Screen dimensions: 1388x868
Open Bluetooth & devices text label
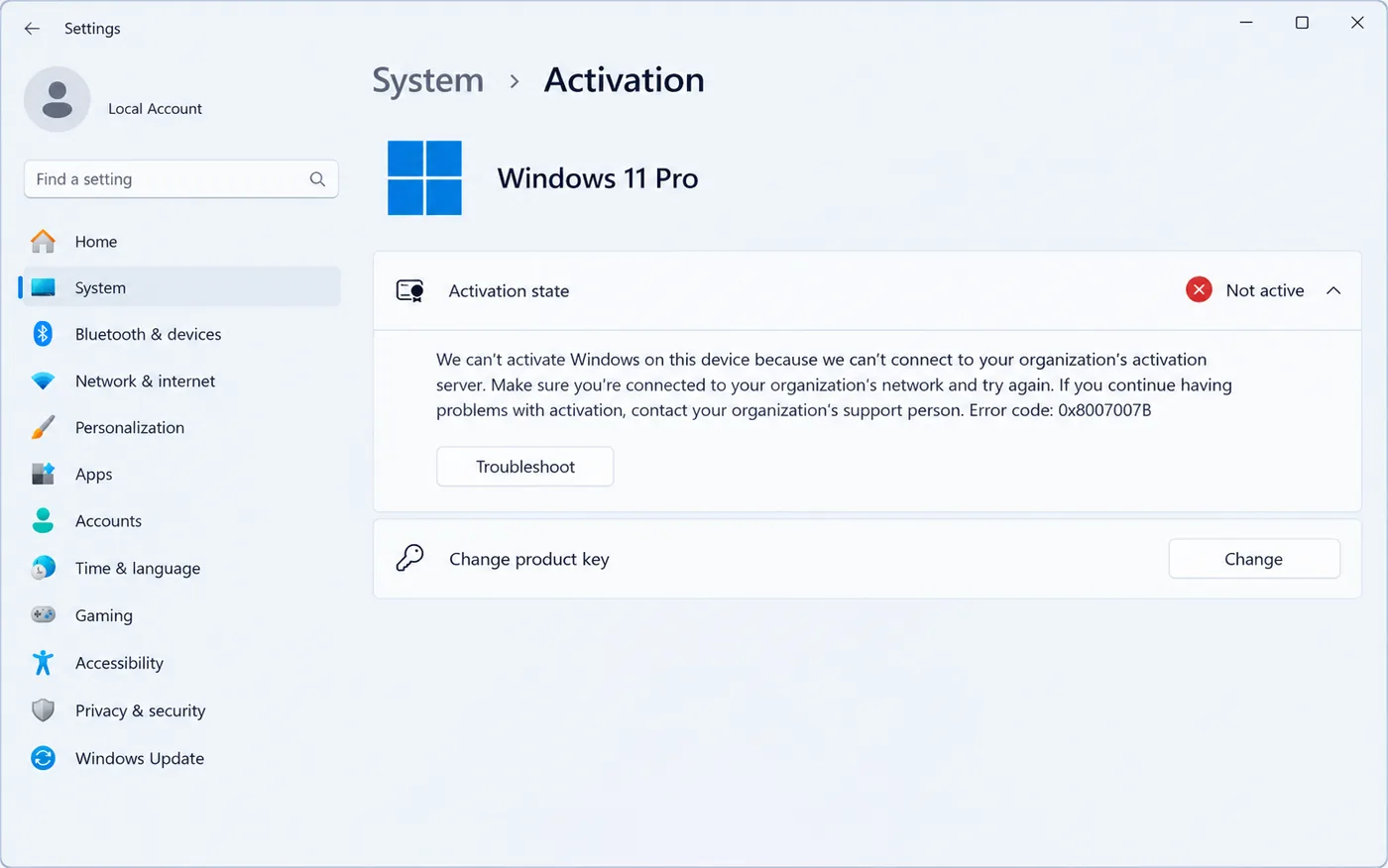(x=149, y=334)
